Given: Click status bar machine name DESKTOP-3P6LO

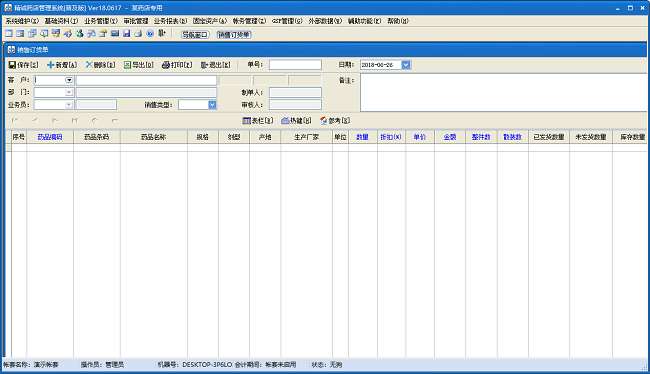Looking at the screenshot, I should (207, 365).
